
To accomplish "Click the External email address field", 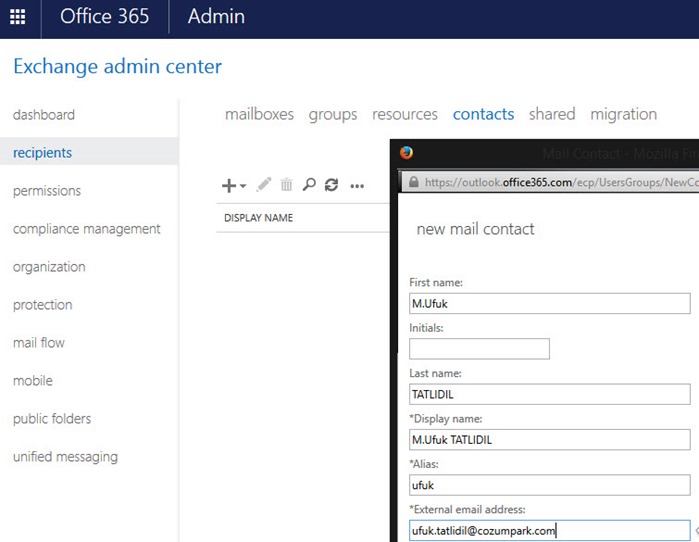I will point(550,530).
